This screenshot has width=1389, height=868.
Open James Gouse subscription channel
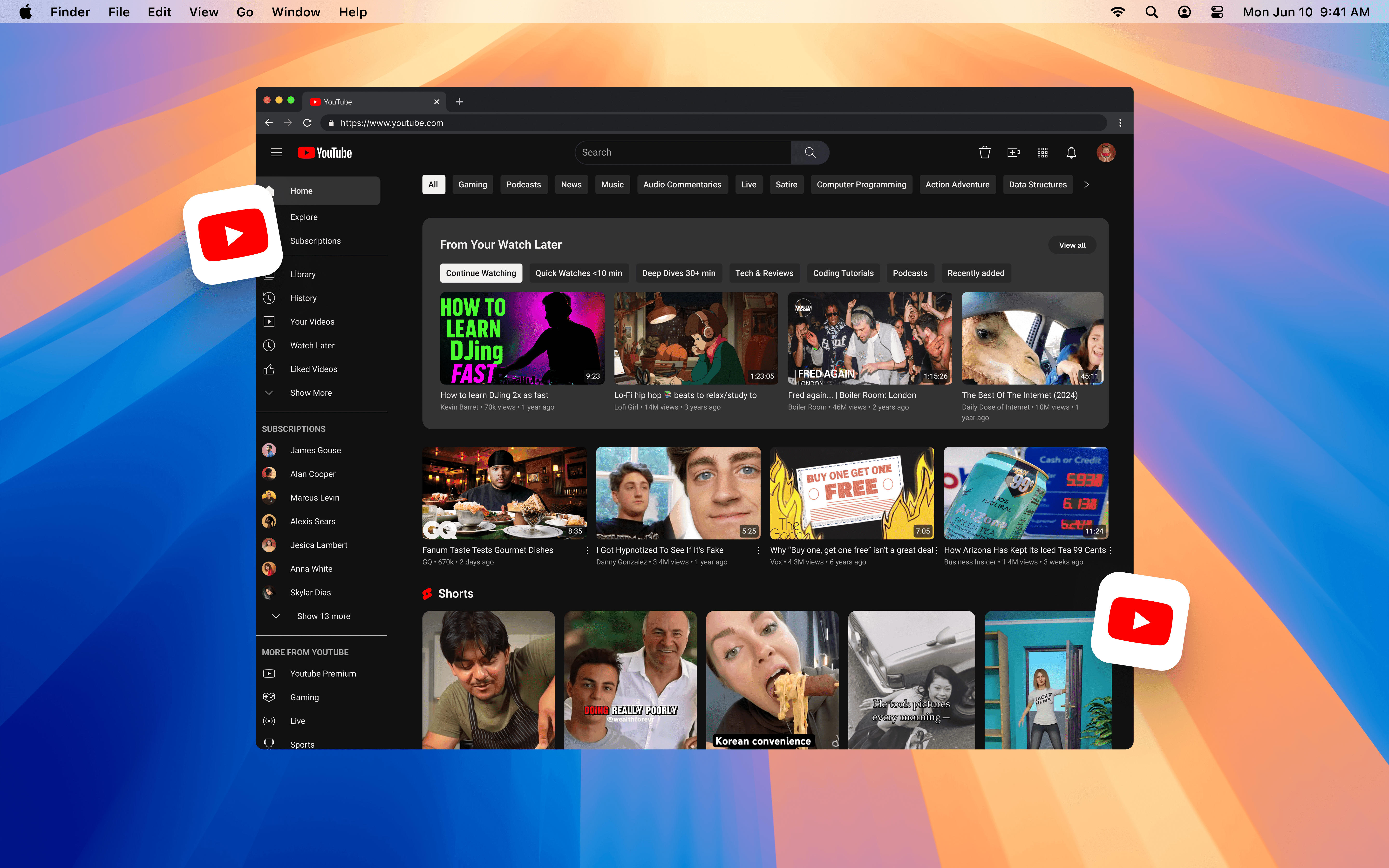(x=315, y=450)
